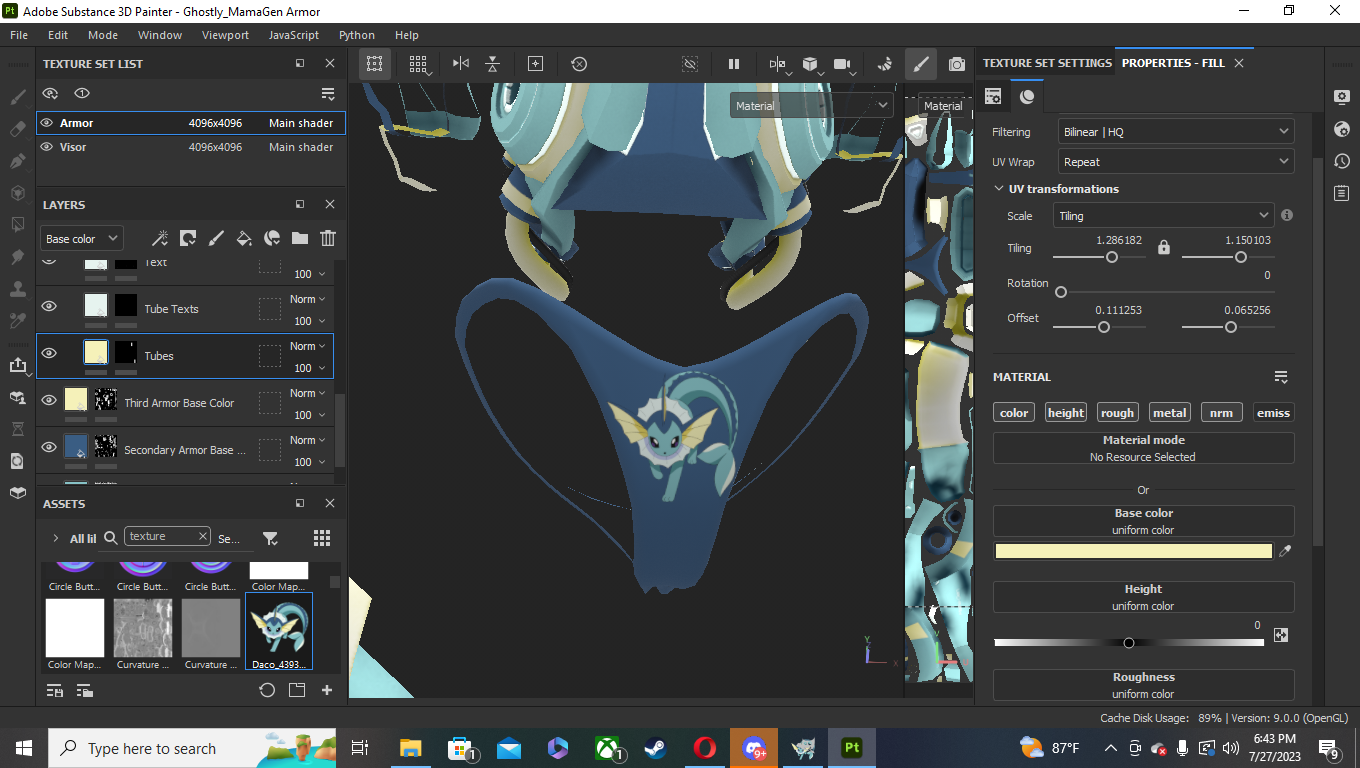
Task: Add a paint layer in Layers panel
Action: (216, 238)
